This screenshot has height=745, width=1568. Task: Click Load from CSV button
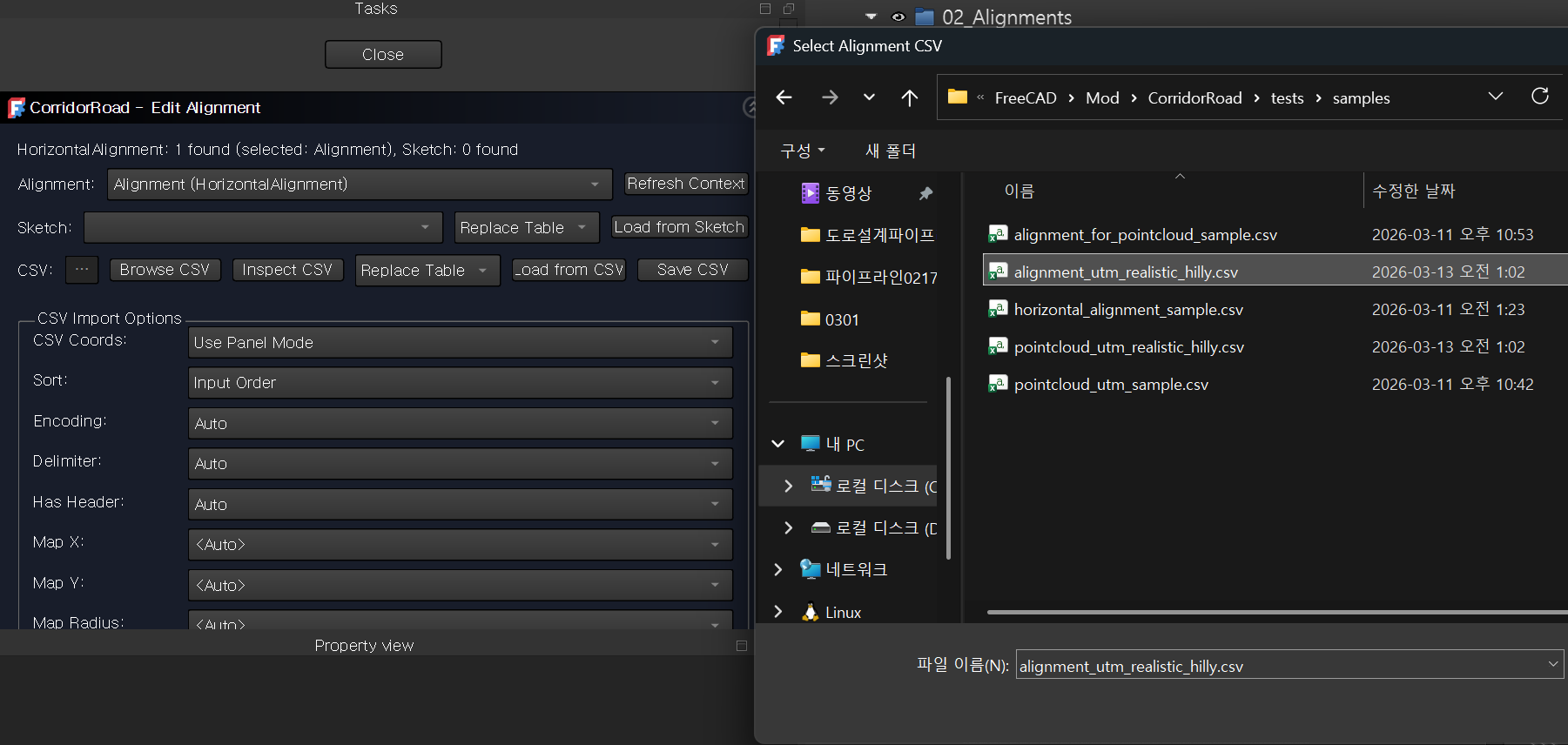569,270
